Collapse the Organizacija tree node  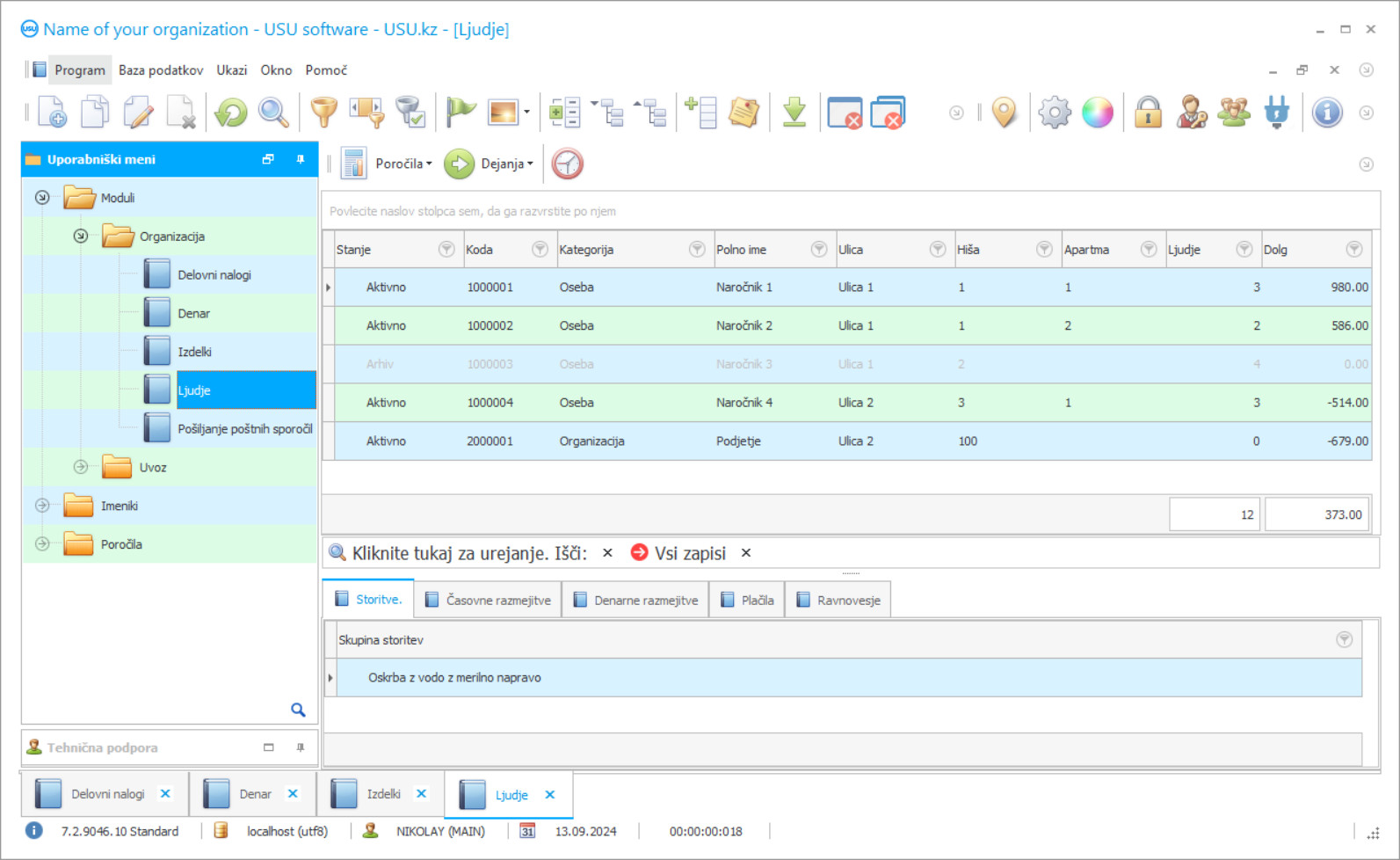[x=81, y=237]
